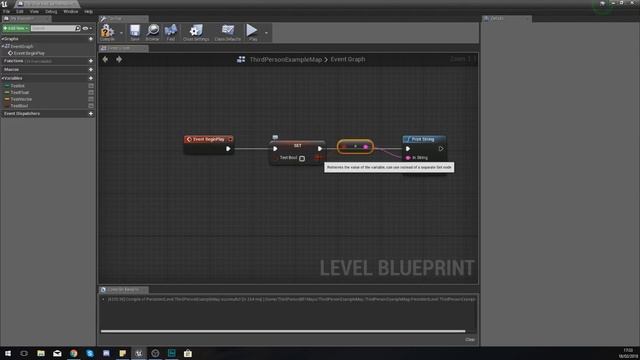Select the orange-highlighted conversion node

pyautogui.click(x=355, y=147)
